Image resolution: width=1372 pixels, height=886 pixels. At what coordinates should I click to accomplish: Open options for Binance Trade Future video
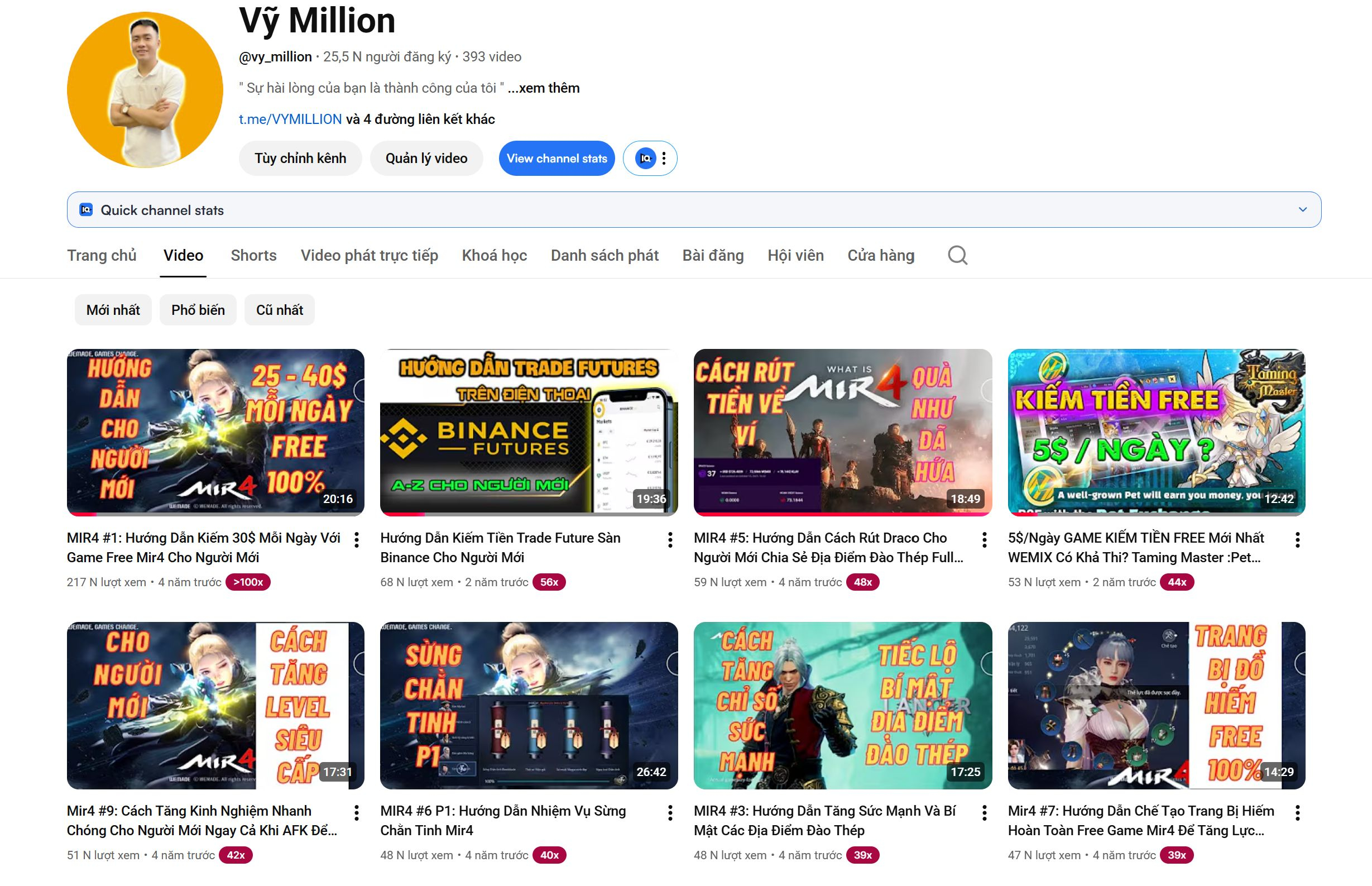670,540
